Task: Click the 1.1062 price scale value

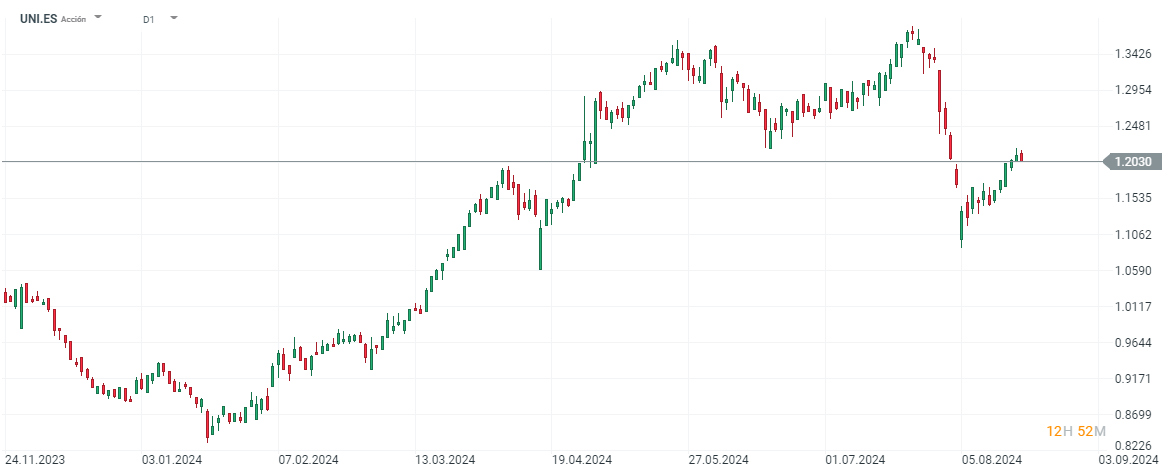Action: coord(1132,235)
